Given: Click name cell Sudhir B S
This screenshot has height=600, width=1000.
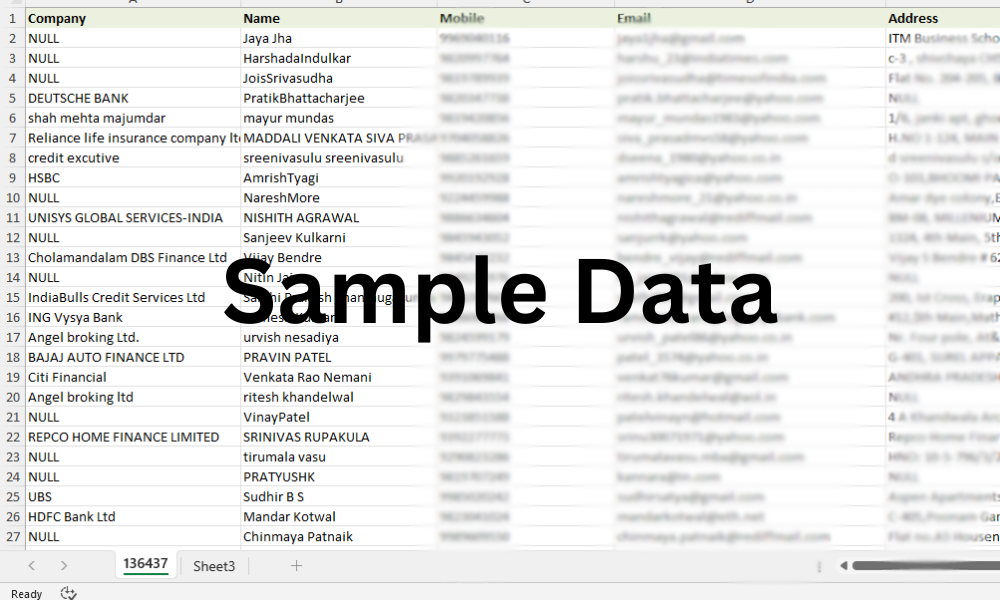Looking at the screenshot, I should pos(339,497).
